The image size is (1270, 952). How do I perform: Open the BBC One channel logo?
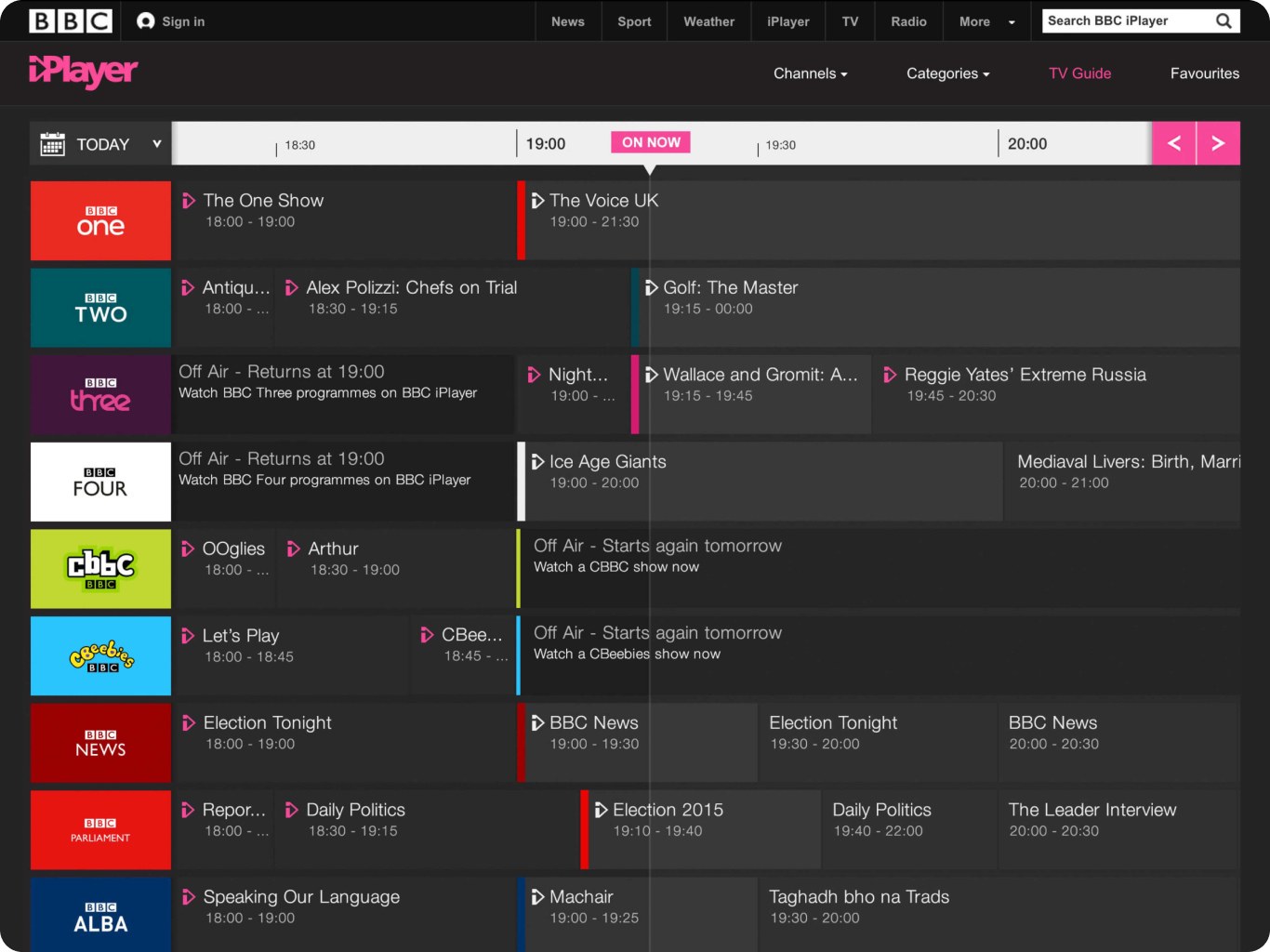(100, 220)
